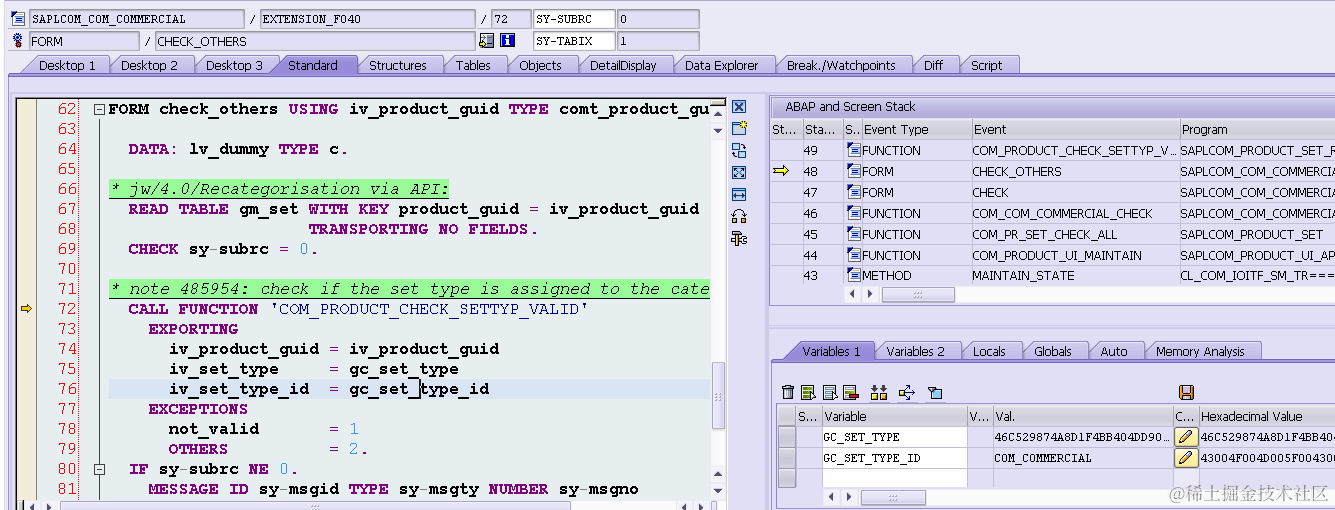Select the row selector for GC_SET_TYPE
1335x510 pixels.
787,437
